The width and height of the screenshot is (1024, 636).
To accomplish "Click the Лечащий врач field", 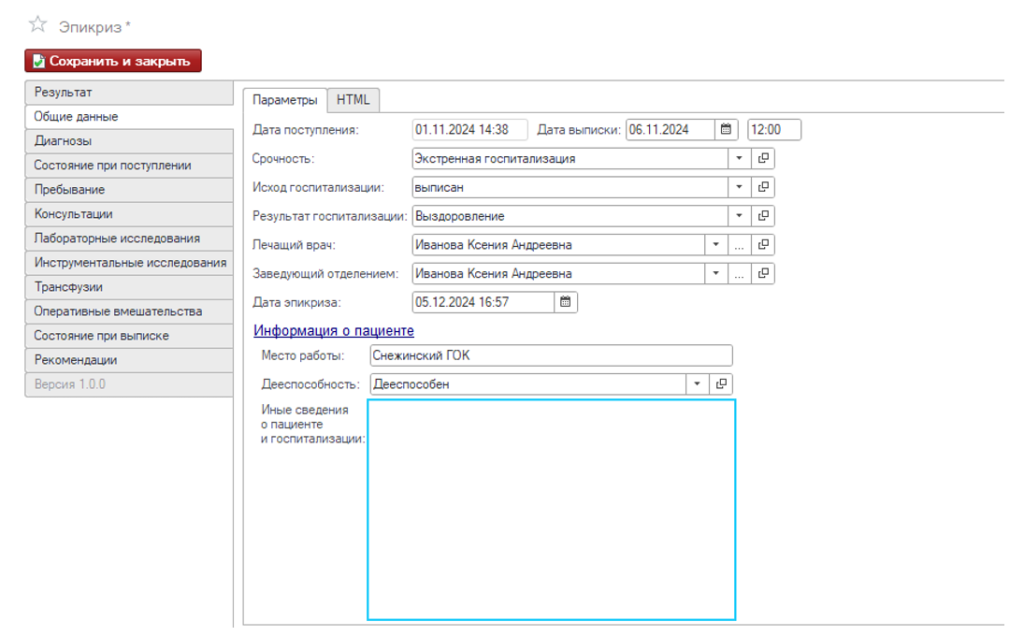I will (x=558, y=245).
